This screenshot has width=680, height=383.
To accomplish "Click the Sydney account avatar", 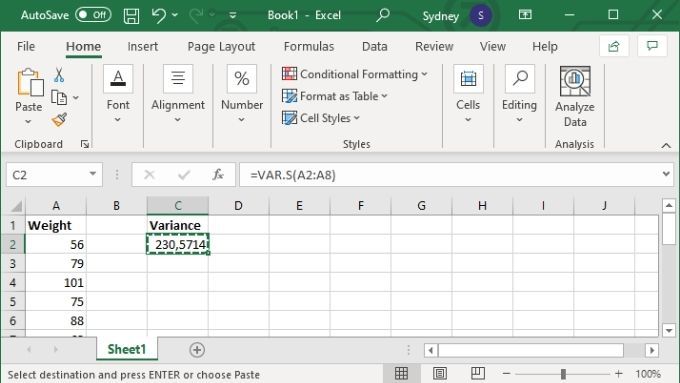I will [481, 16].
